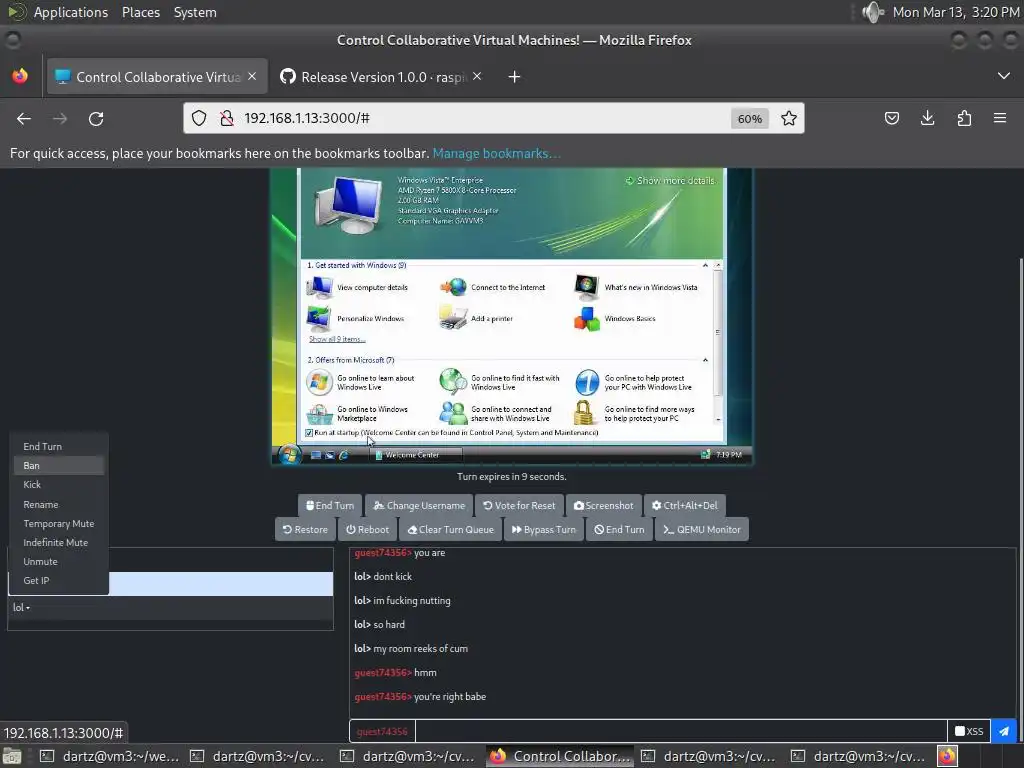This screenshot has width=1024, height=768.
Task: Open the Firefox hamburger menu
Action: tap(1000, 118)
